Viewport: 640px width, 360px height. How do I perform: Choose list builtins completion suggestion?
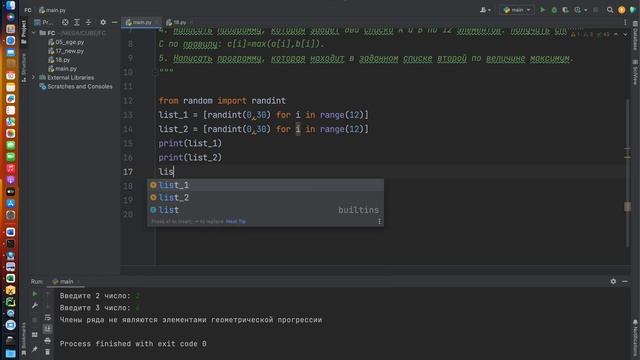point(265,210)
